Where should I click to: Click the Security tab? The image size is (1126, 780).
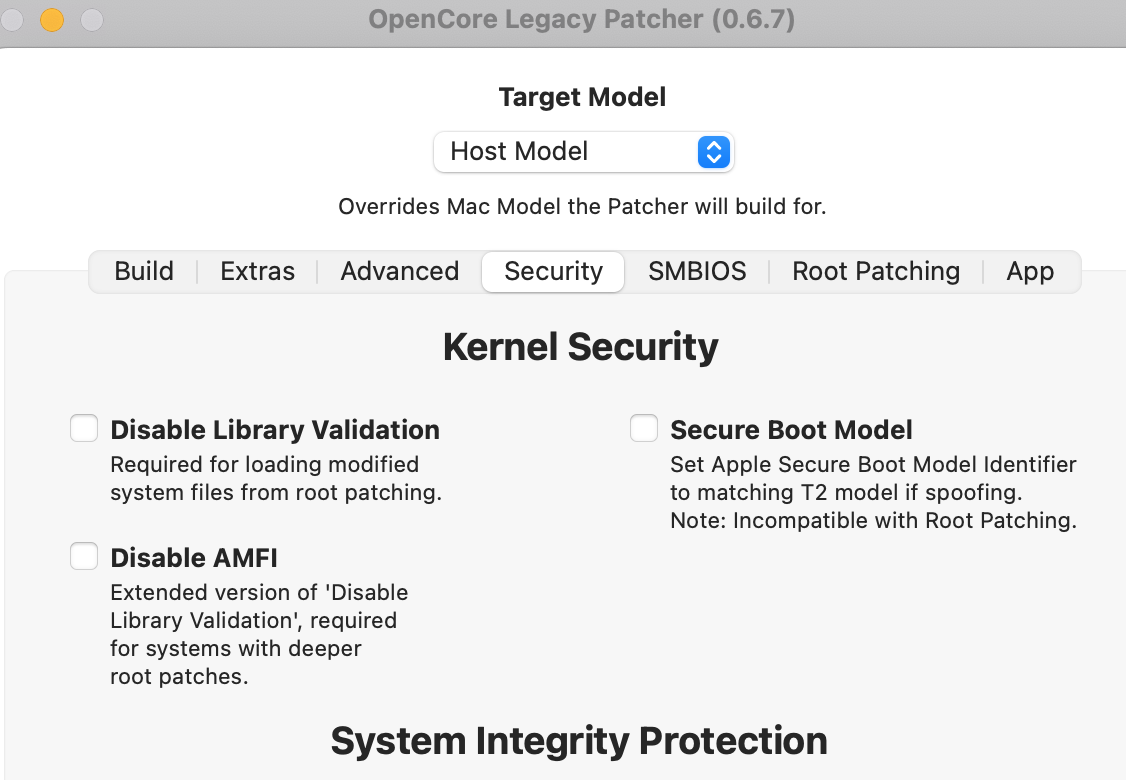pyautogui.click(x=553, y=271)
